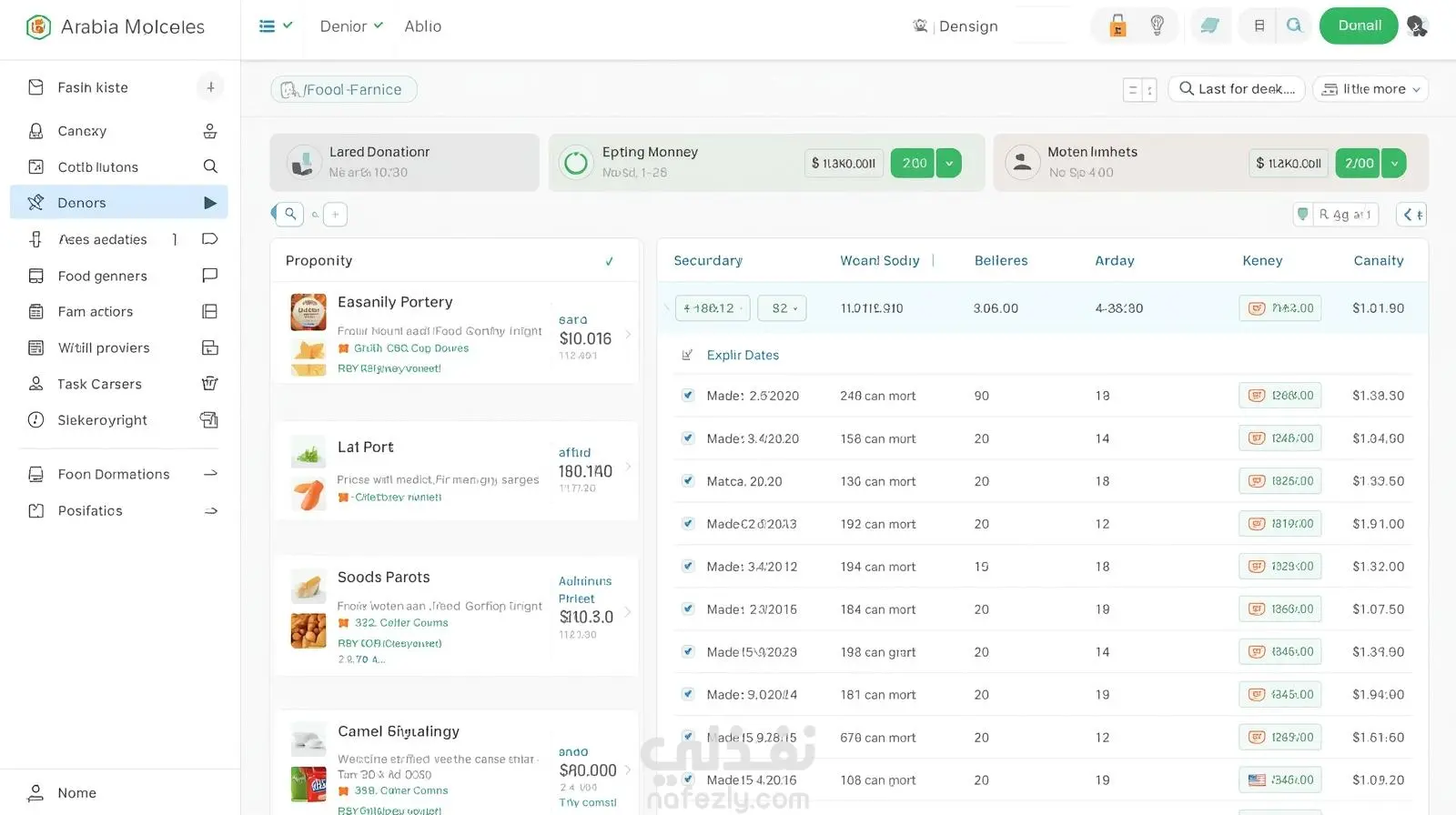
Task: Click the Last for deak search field
Action: click(1237, 89)
